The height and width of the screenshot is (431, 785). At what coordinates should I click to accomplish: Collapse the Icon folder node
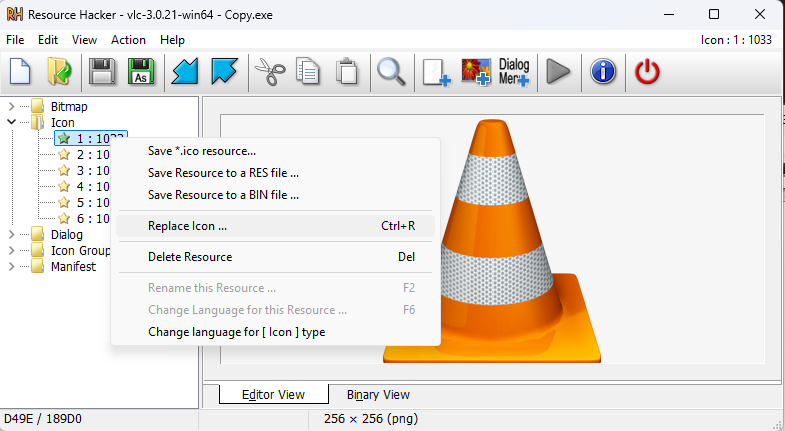point(12,122)
